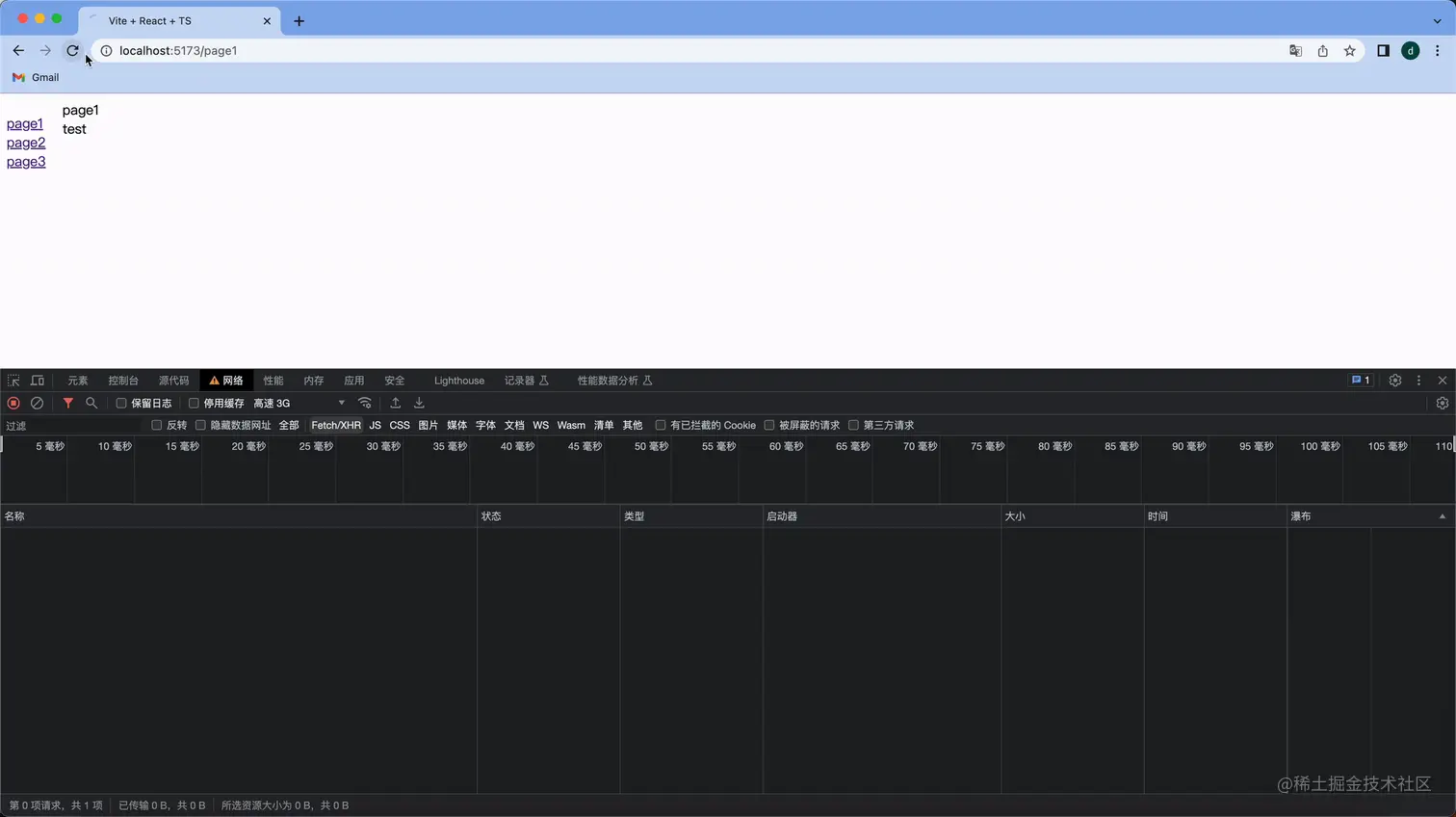Sort by the 瀑布 column arrow
The width and height of the screenshot is (1456, 817).
[1443, 516]
